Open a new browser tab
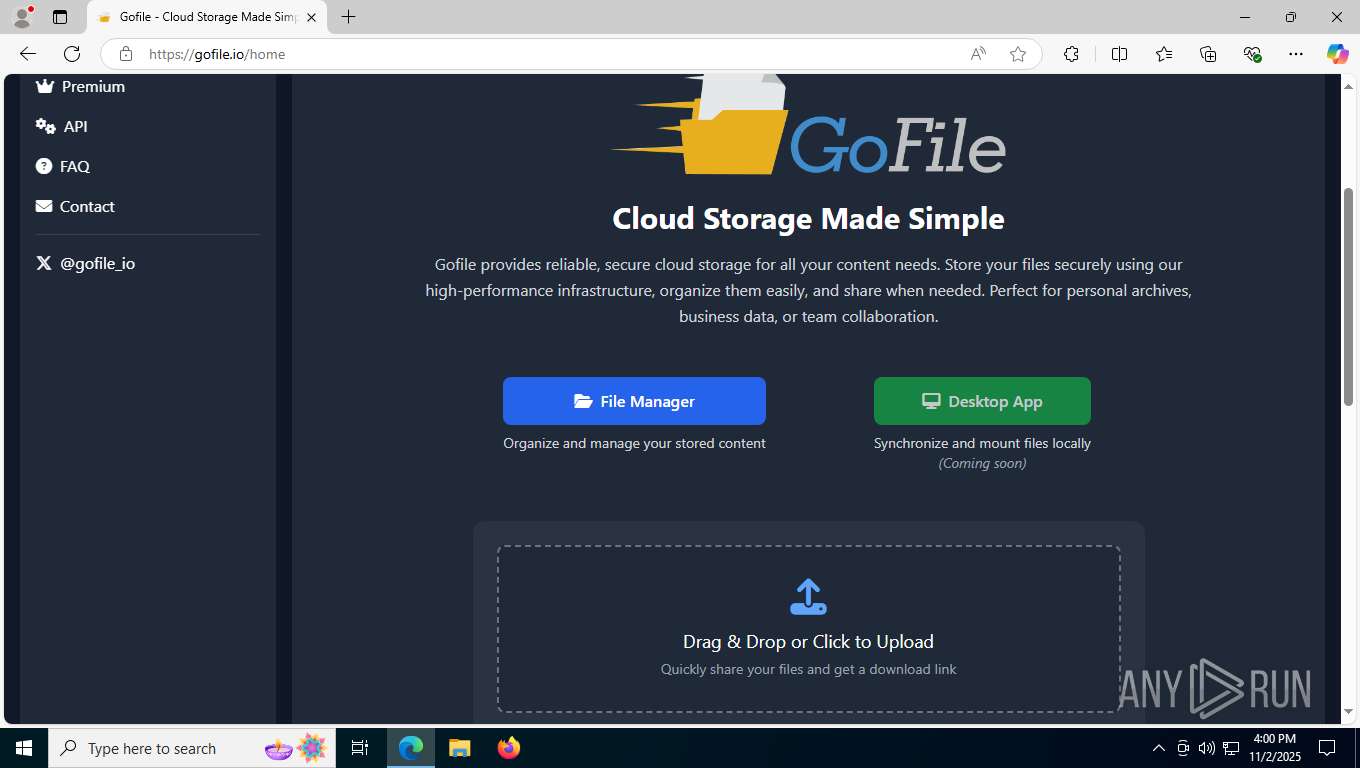This screenshot has width=1360, height=768. [x=348, y=17]
